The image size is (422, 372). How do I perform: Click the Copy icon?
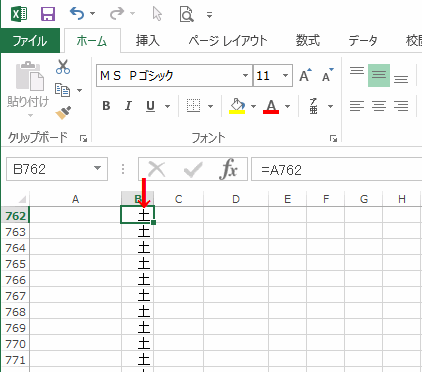62,90
